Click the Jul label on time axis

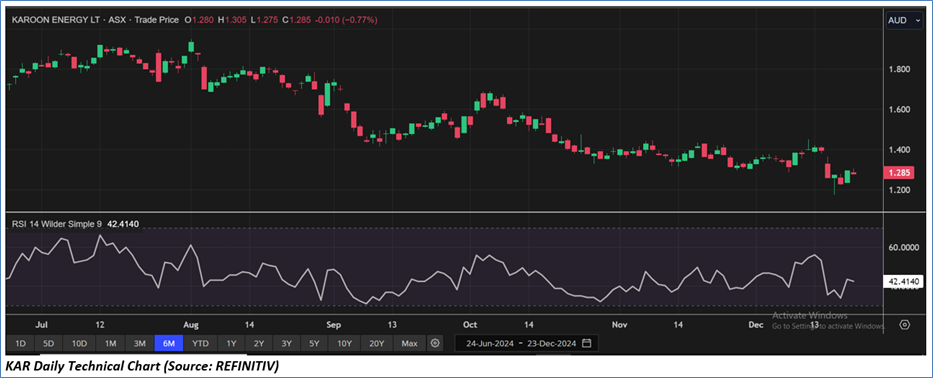42,325
